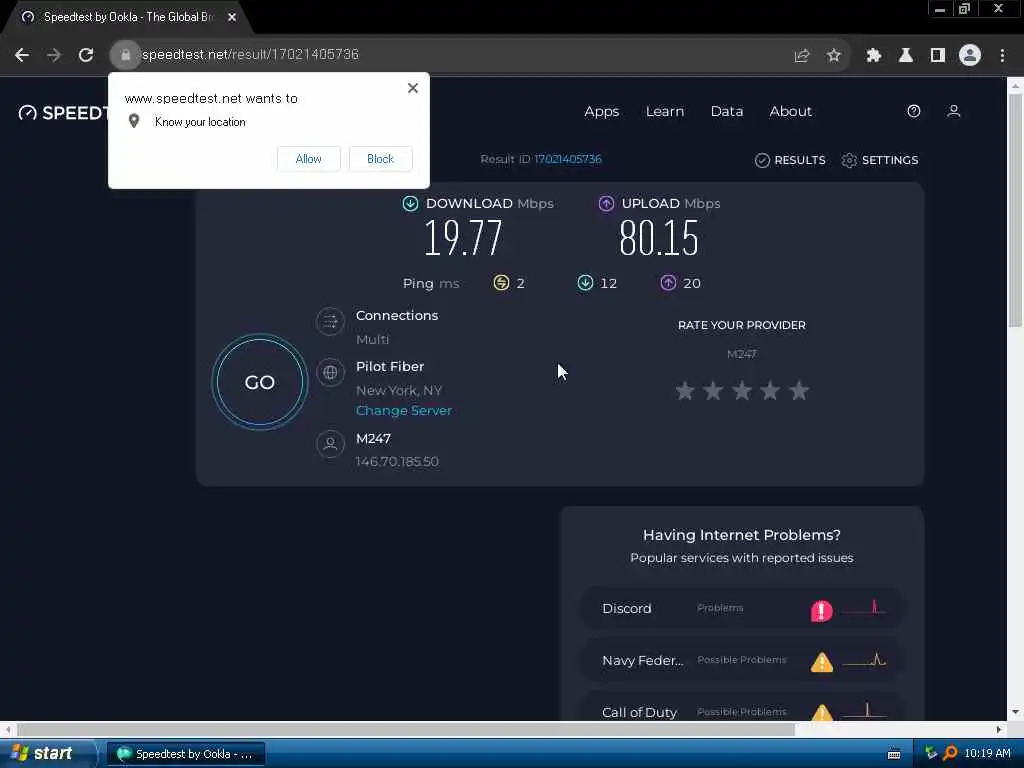Click the system tray keyboard icon
Viewport: 1024px width, 768px height.
(x=894, y=754)
